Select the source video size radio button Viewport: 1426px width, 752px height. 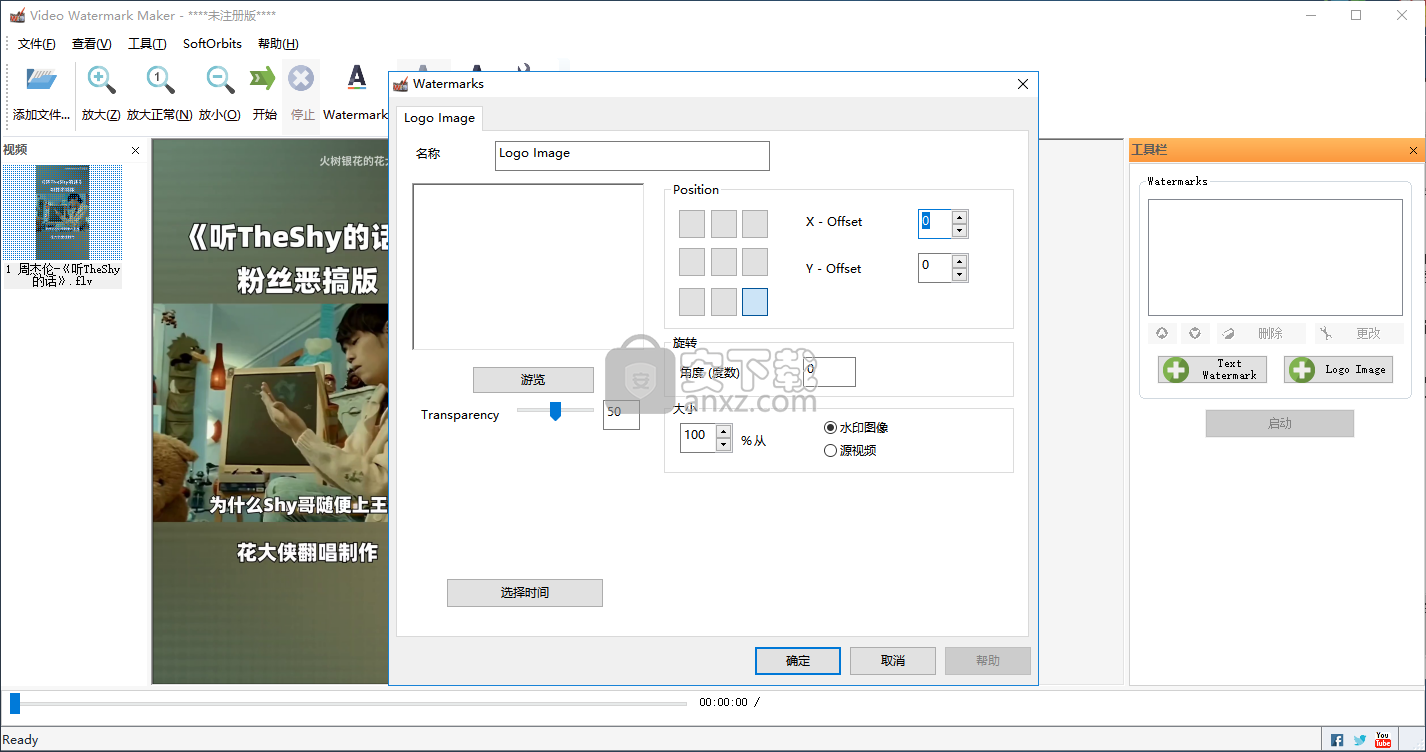[x=830, y=451]
